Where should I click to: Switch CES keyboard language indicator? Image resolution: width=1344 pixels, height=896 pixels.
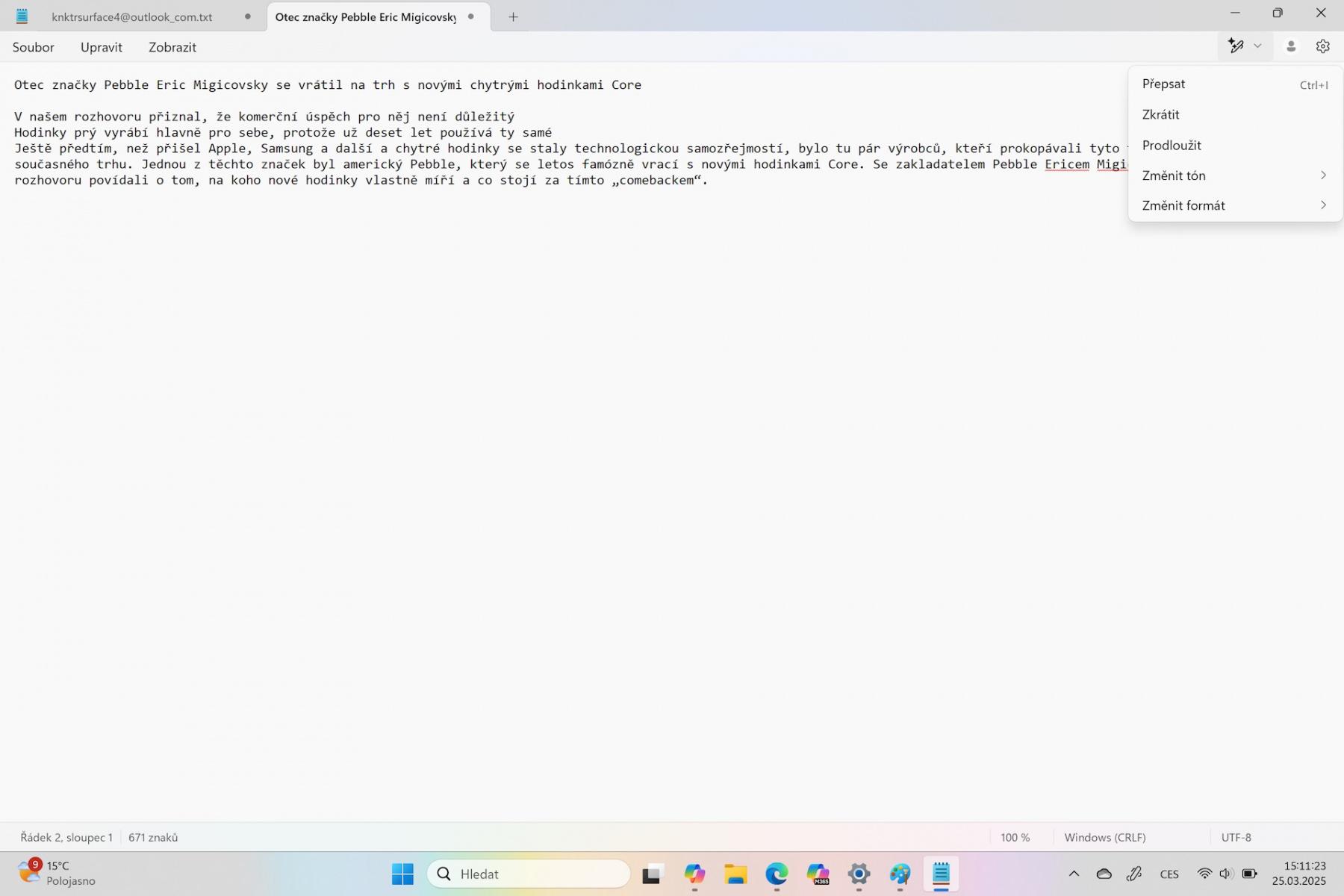click(x=1169, y=874)
